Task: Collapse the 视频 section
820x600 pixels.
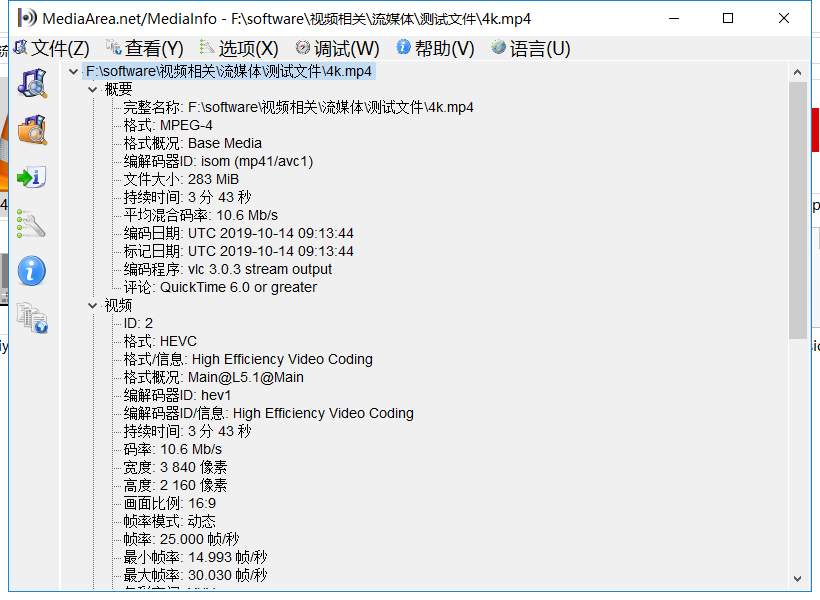Action: tap(93, 305)
